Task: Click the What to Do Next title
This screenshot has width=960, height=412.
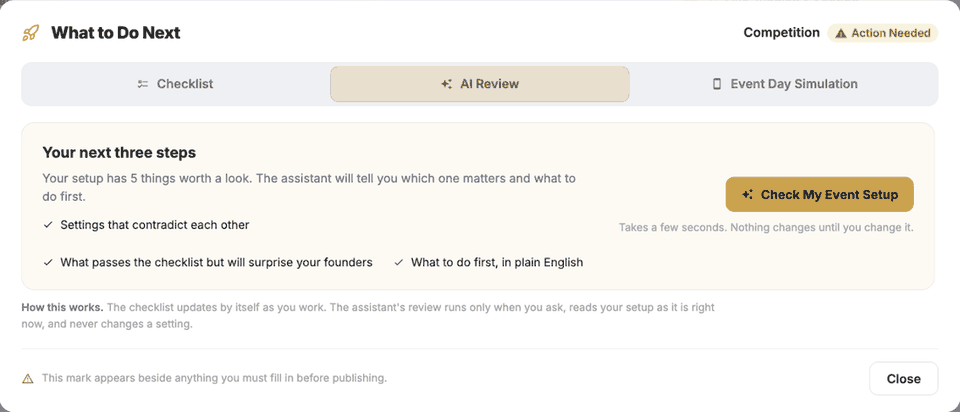Action: point(116,33)
